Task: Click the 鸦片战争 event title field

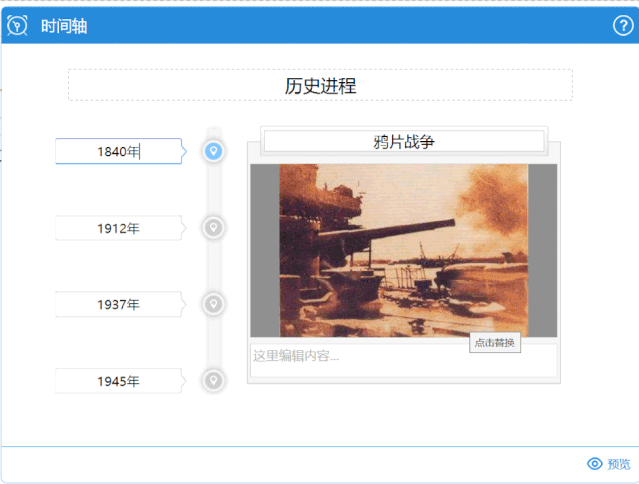Action: tap(403, 142)
